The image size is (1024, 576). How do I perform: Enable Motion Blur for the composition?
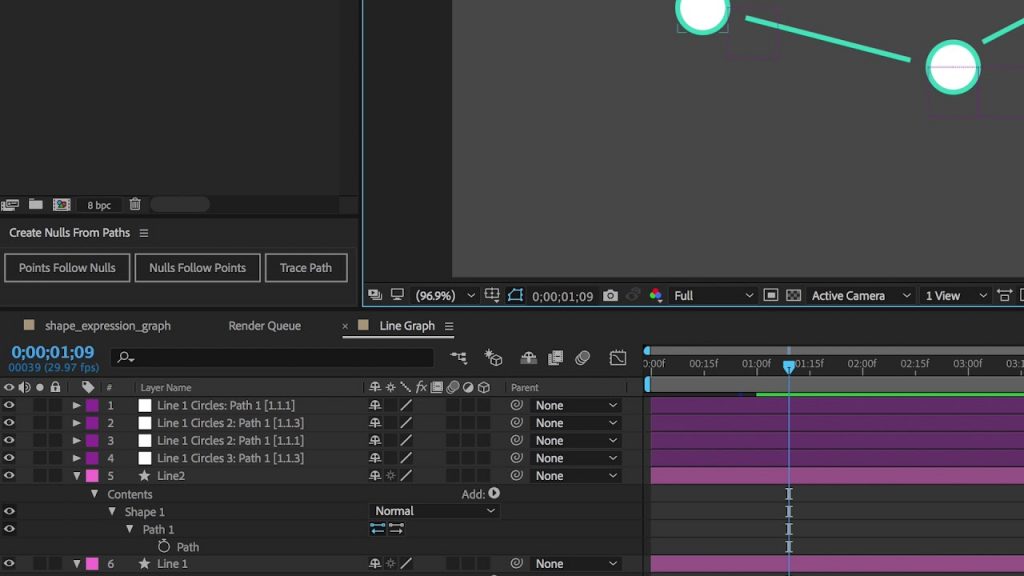[x=583, y=358]
